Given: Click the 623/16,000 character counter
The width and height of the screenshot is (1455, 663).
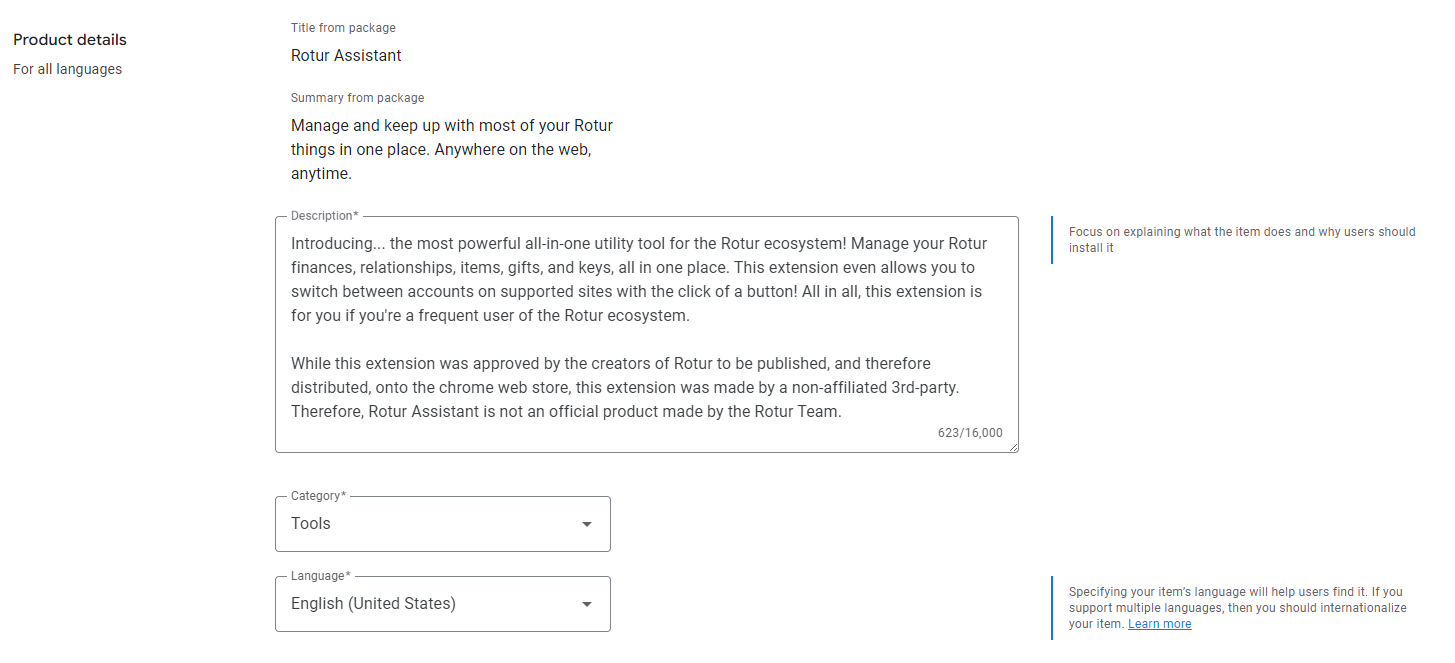Looking at the screenshot, I should click(970, 433).
